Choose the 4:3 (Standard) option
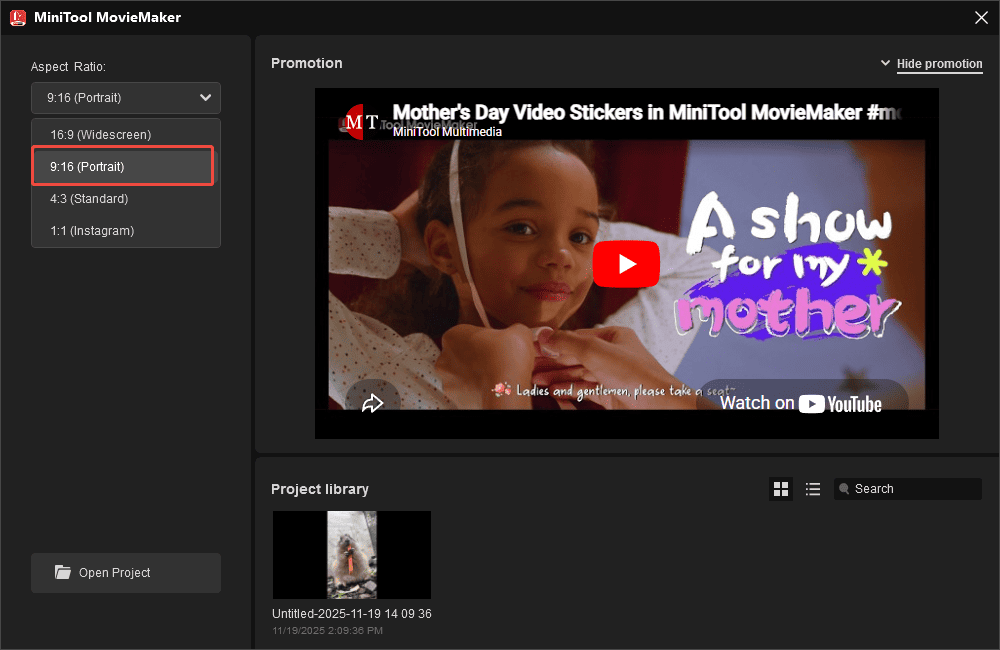Viewport: 1000px width, 650px height. (89, 198)
